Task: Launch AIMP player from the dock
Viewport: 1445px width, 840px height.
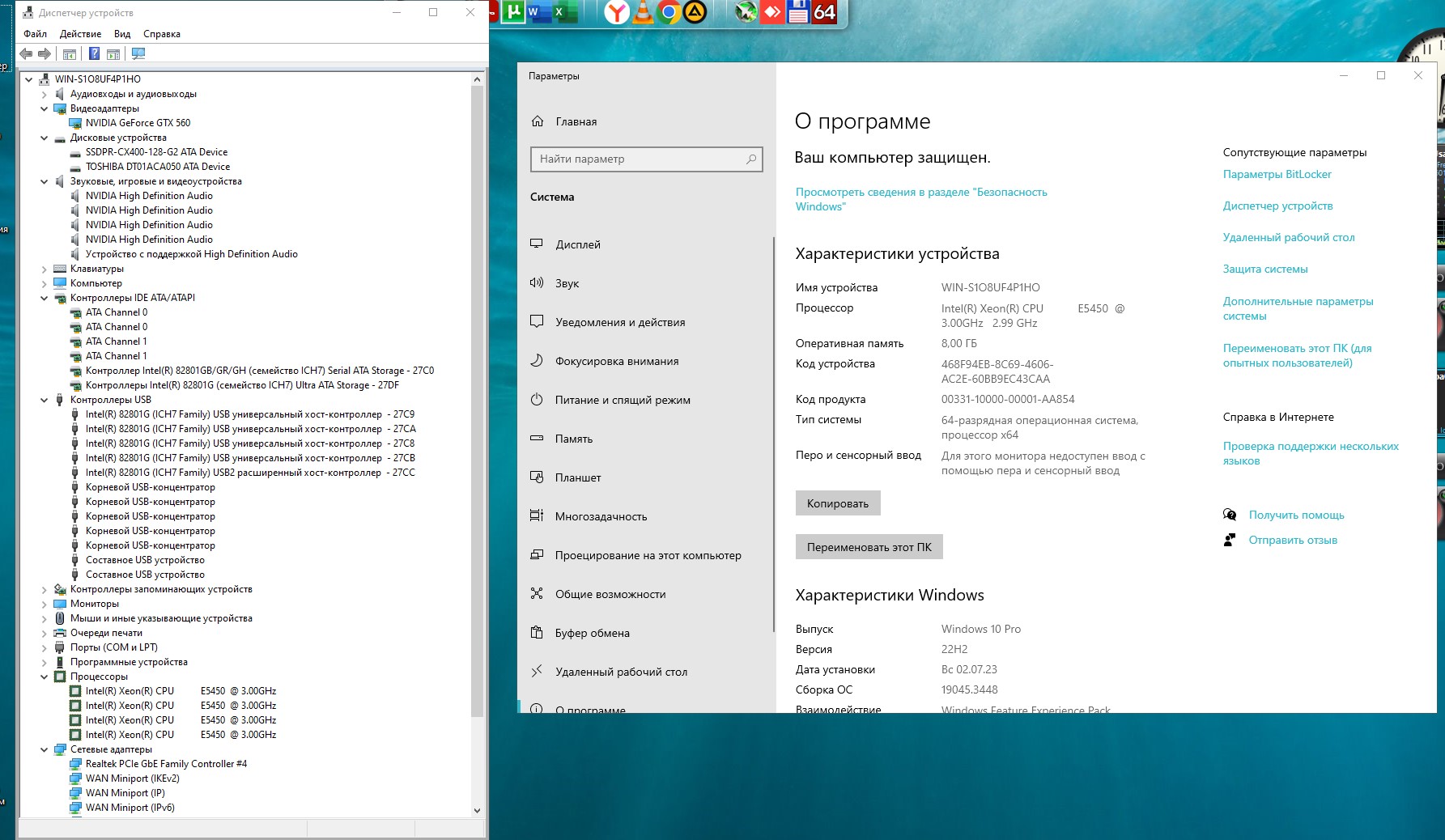Action: 695,12
